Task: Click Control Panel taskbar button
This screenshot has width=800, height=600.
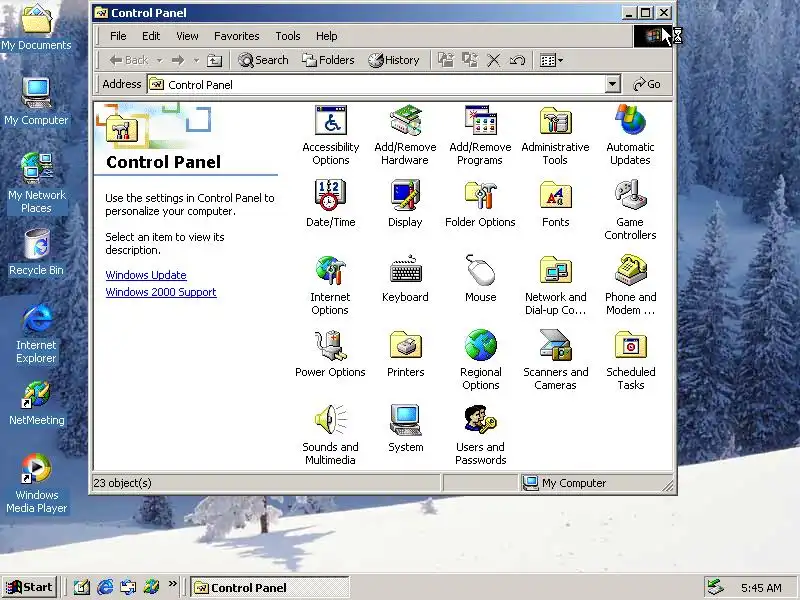Action: click(x=270, y=588)
